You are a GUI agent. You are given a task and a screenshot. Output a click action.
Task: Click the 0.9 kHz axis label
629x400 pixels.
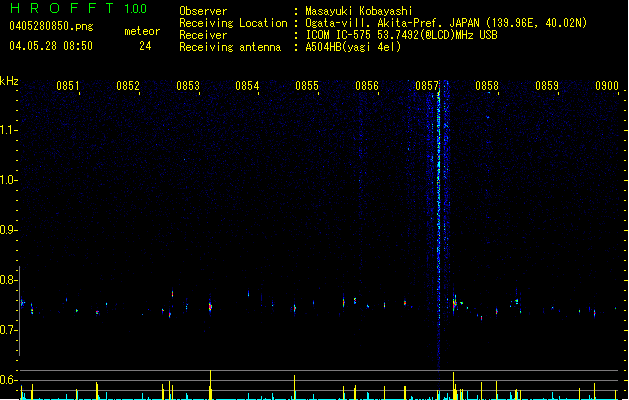[8, 230]
